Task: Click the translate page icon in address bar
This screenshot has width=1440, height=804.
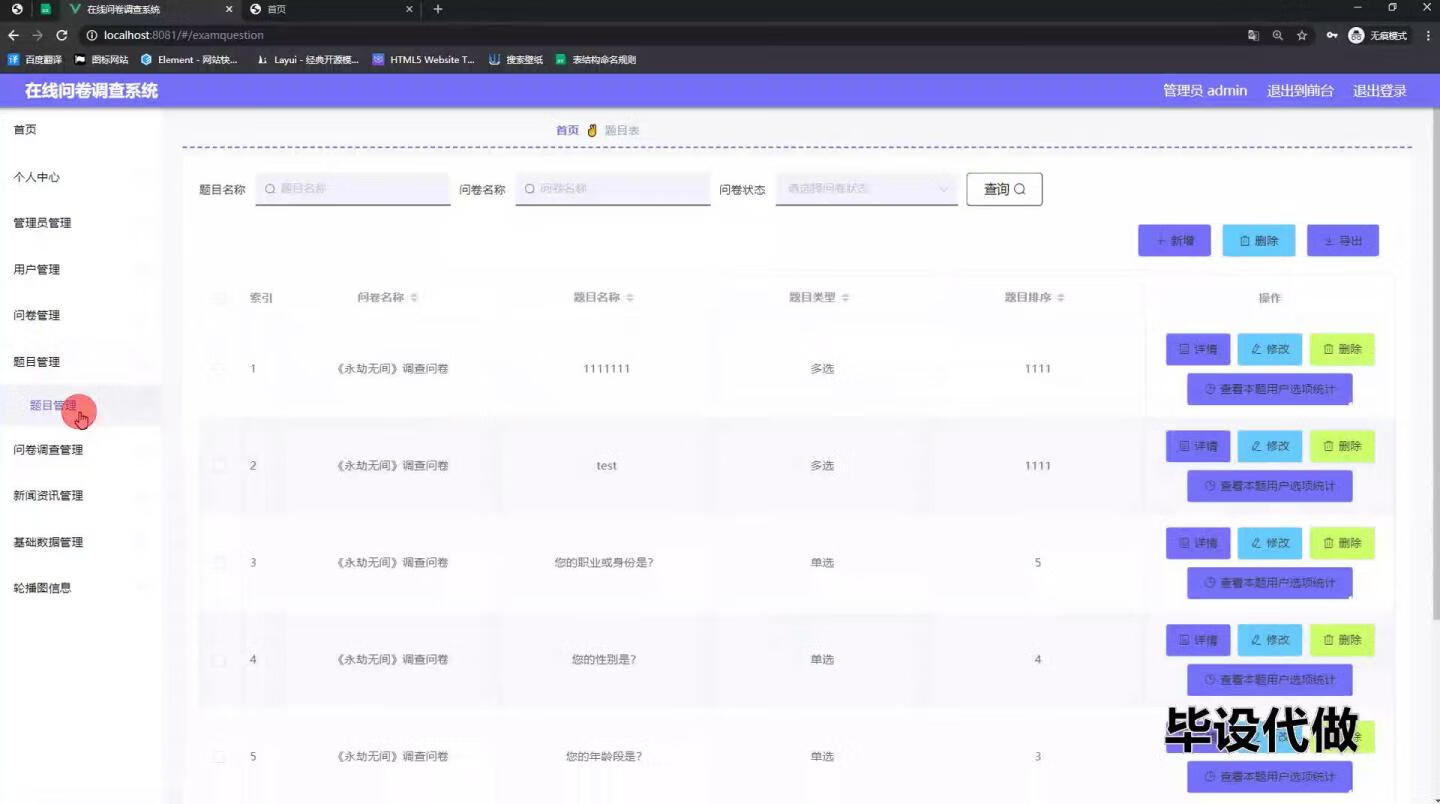Action: point(1254,35)
